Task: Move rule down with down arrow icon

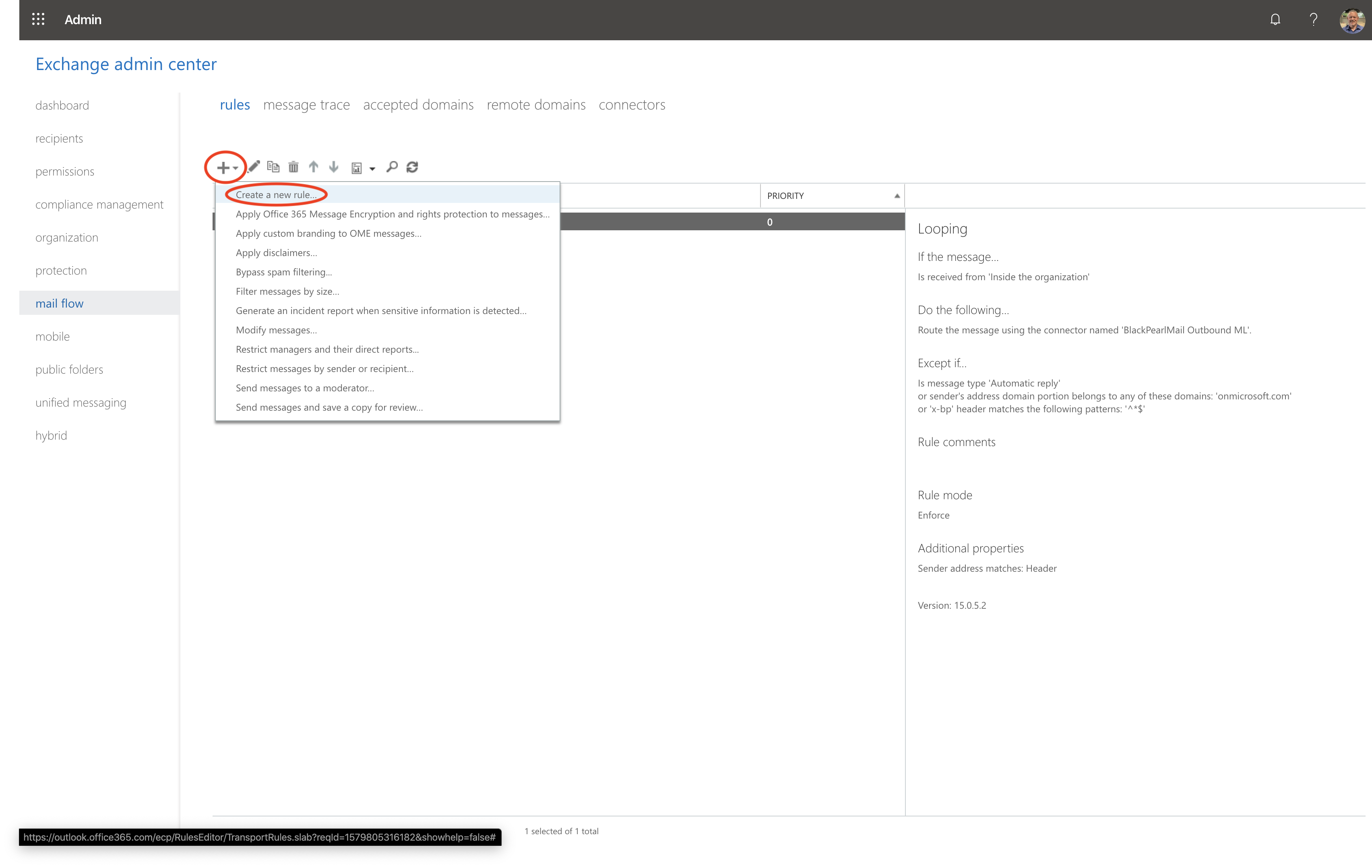Action: pos(334,167)
